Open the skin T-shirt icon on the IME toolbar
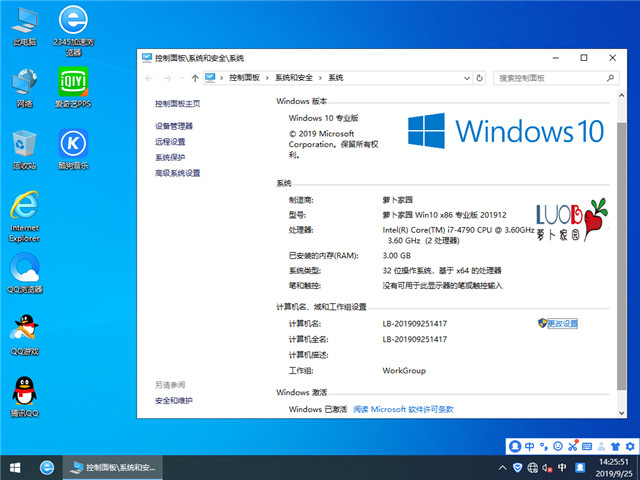The width and height of the screenshot is (640, 480). (x=616, y=447)
